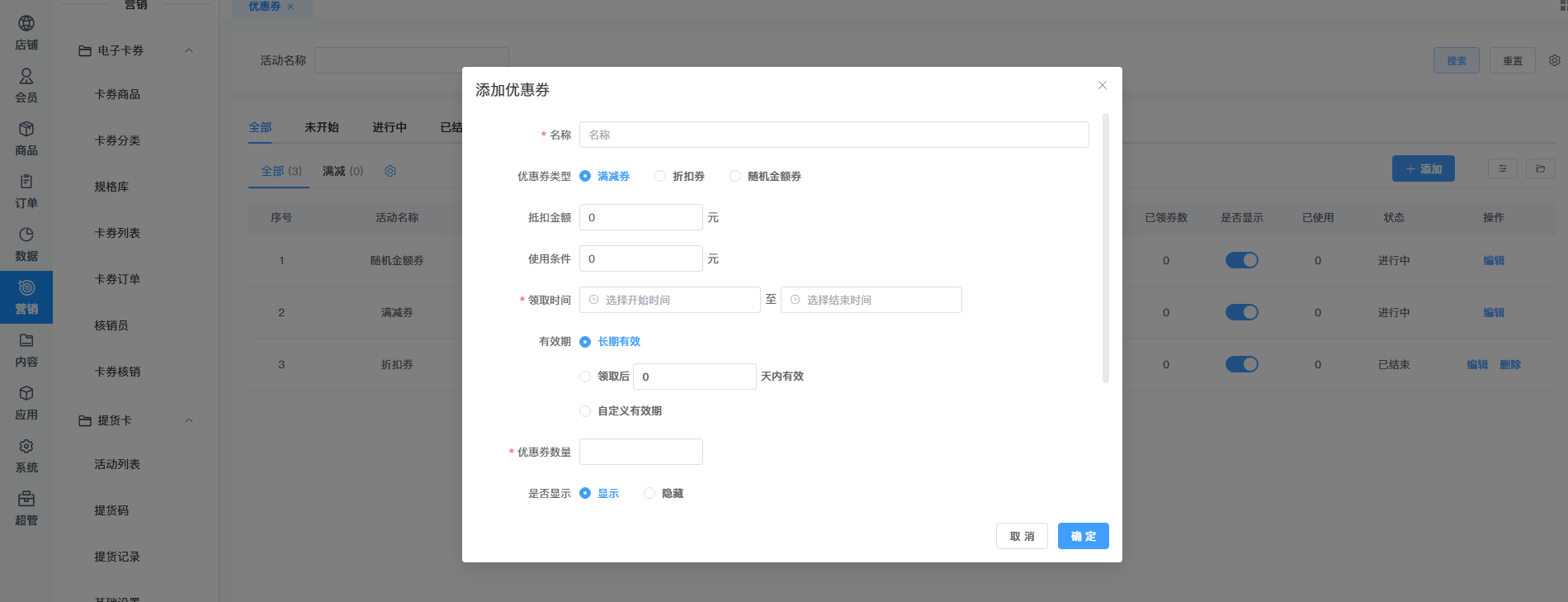Click the 搜索 search button
This screenshot has width=1568, height=602.
pyautogui.click(x=1457, y=60)
